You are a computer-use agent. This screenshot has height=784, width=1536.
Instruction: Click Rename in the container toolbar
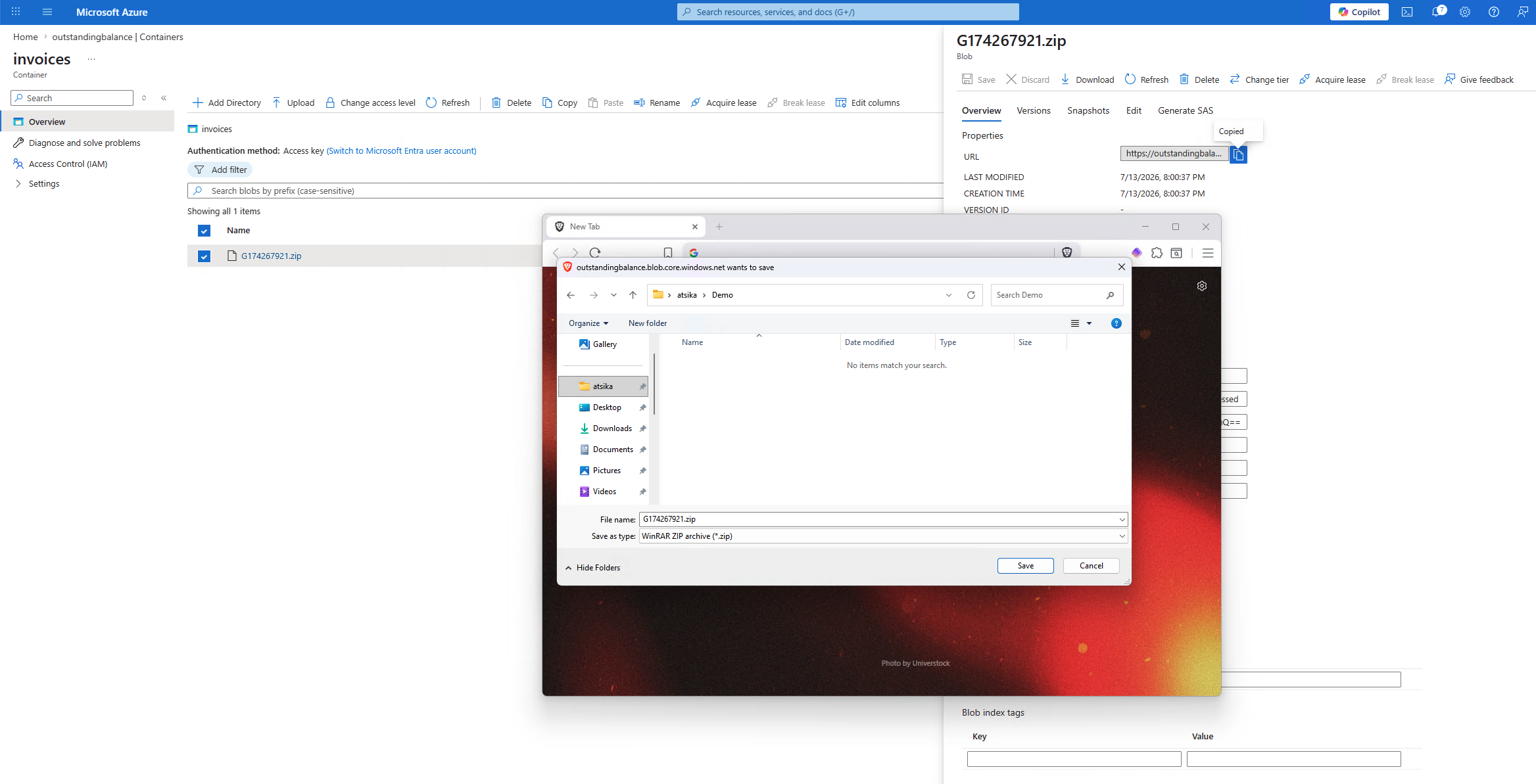coord(657,103)
